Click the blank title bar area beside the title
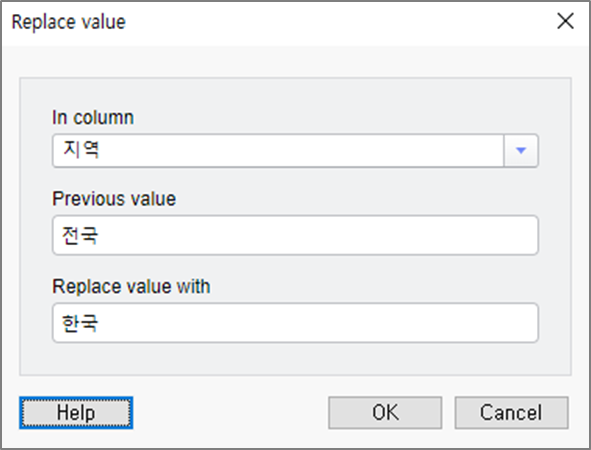Viewport: 591px width, 450px height. tap(339, 22)
